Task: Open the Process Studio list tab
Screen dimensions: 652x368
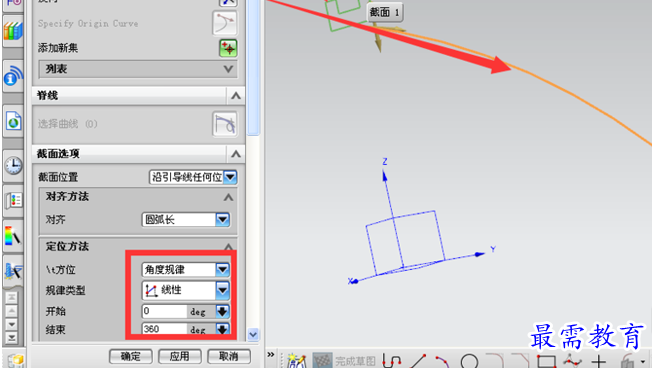Action: tap(13, 200)
